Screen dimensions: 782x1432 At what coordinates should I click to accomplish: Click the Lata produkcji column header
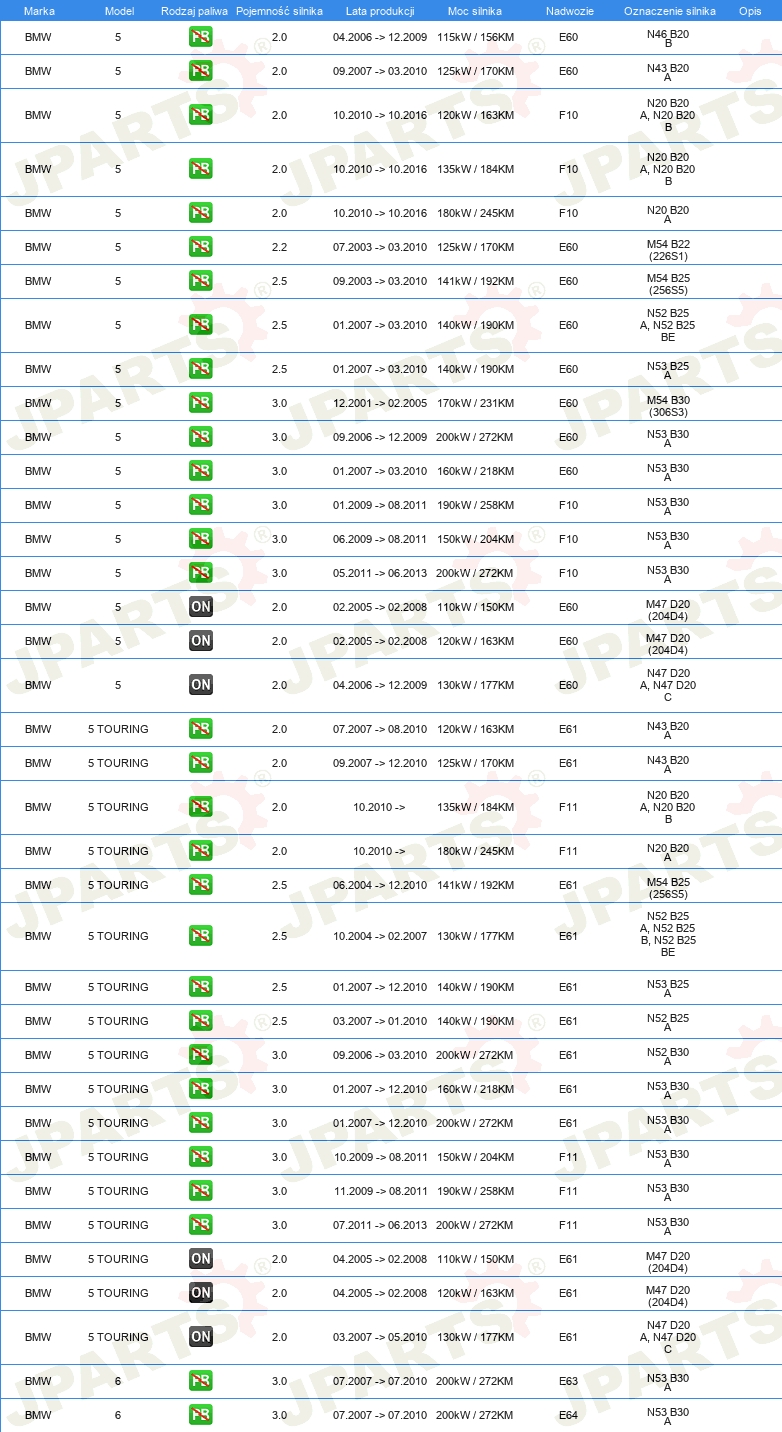coord(380,11)
